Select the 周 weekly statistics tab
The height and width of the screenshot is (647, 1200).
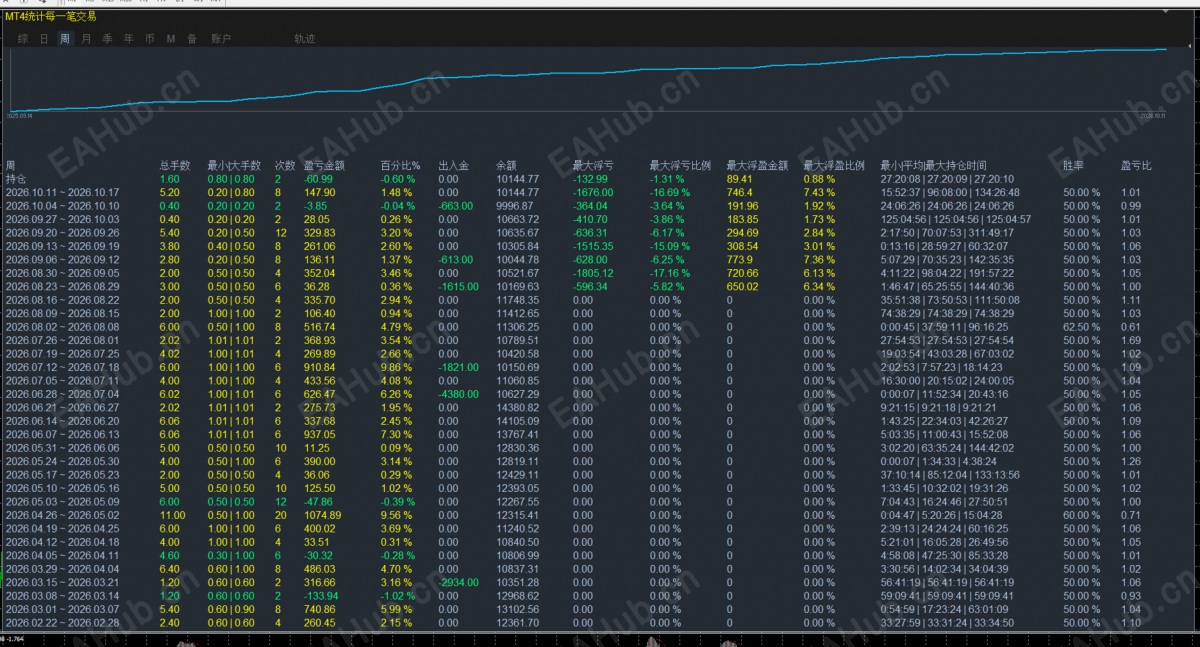(x=65, y=39)
